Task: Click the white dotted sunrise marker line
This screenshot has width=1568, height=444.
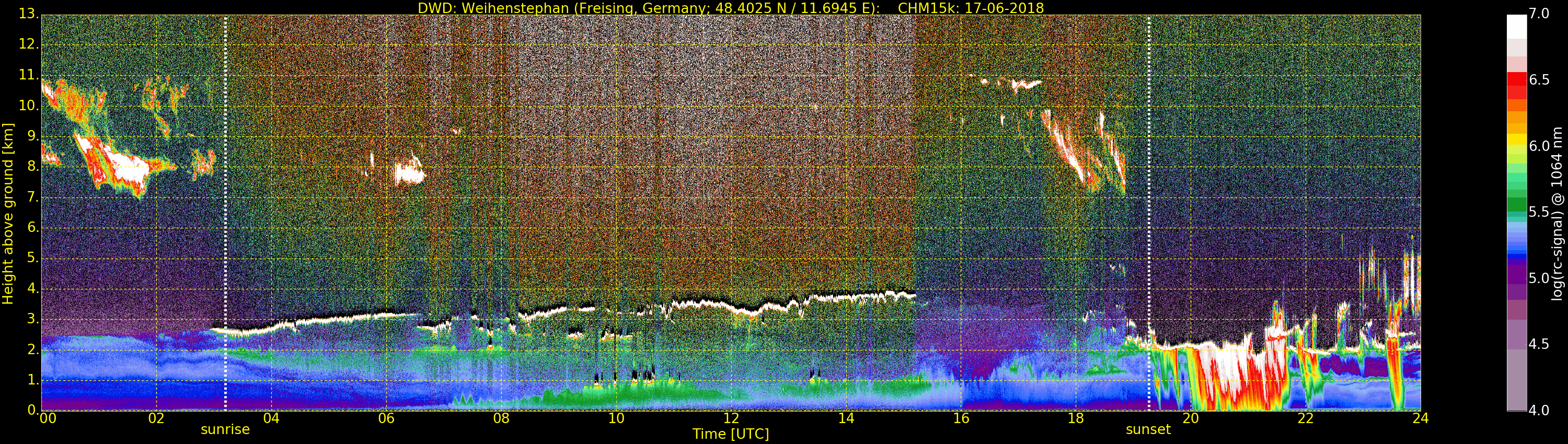Action: [x=225, y=213]
